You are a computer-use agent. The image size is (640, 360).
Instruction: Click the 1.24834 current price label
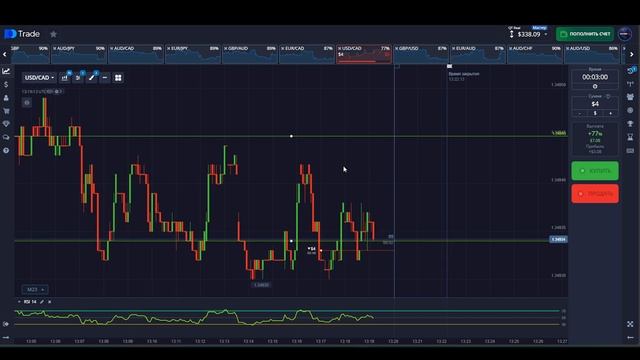point(558,239)
